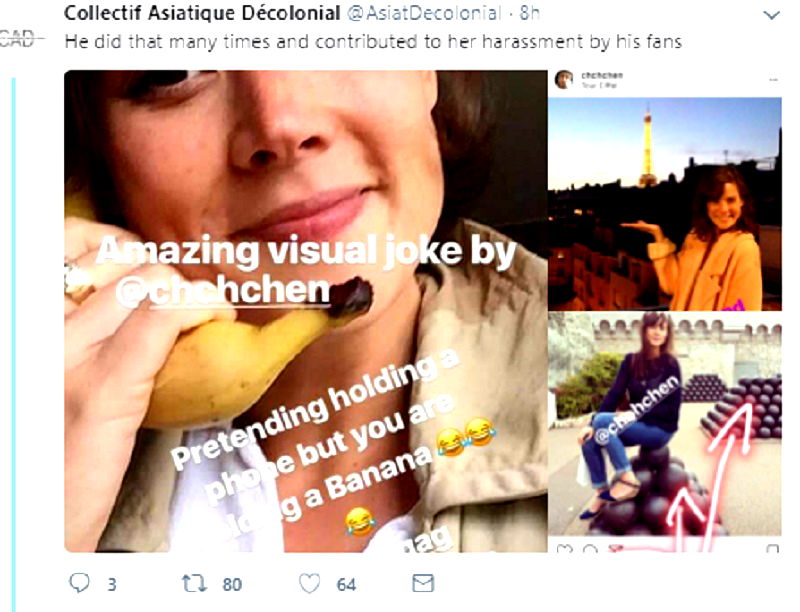Click the chchchen username in embedded post
This screenshot has height=612, width=800.
point(602,75)
